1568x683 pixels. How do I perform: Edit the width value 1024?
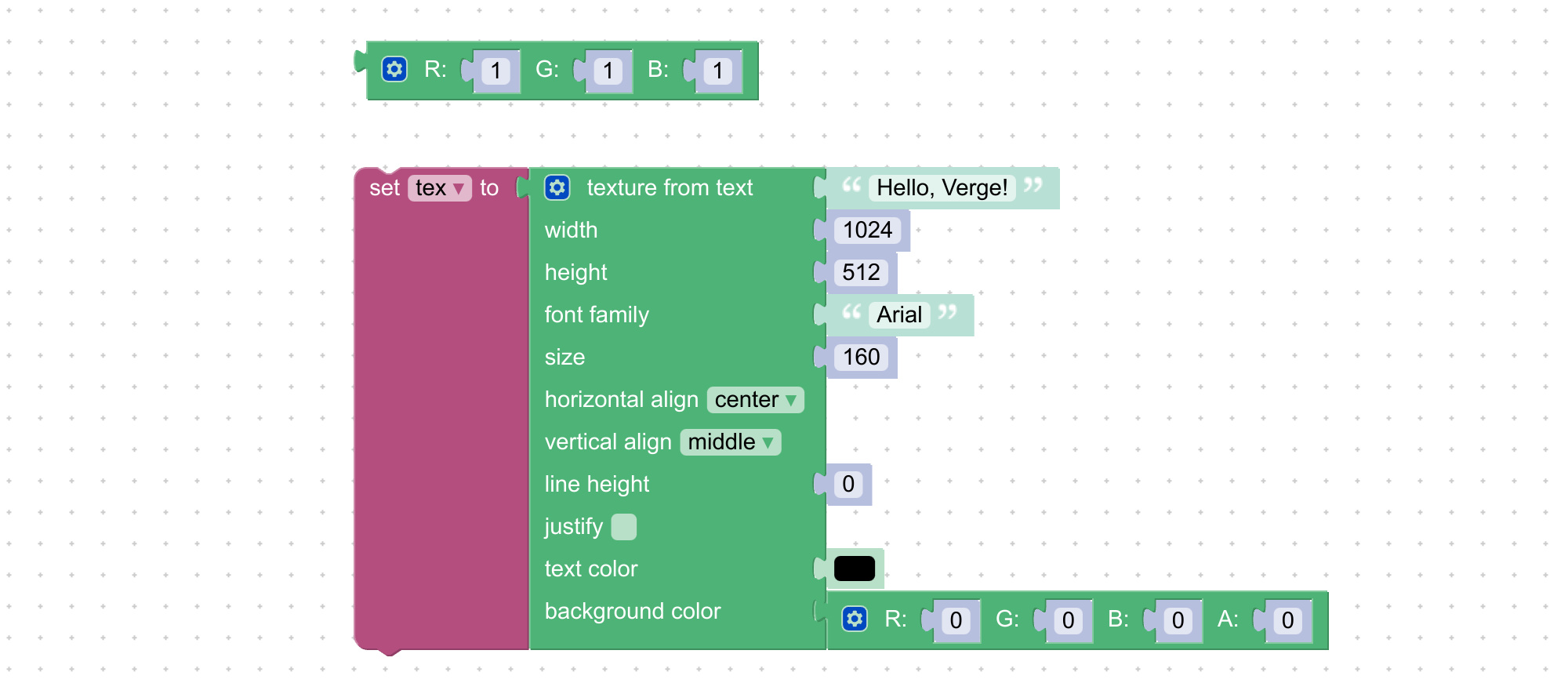tap(868, 230)
